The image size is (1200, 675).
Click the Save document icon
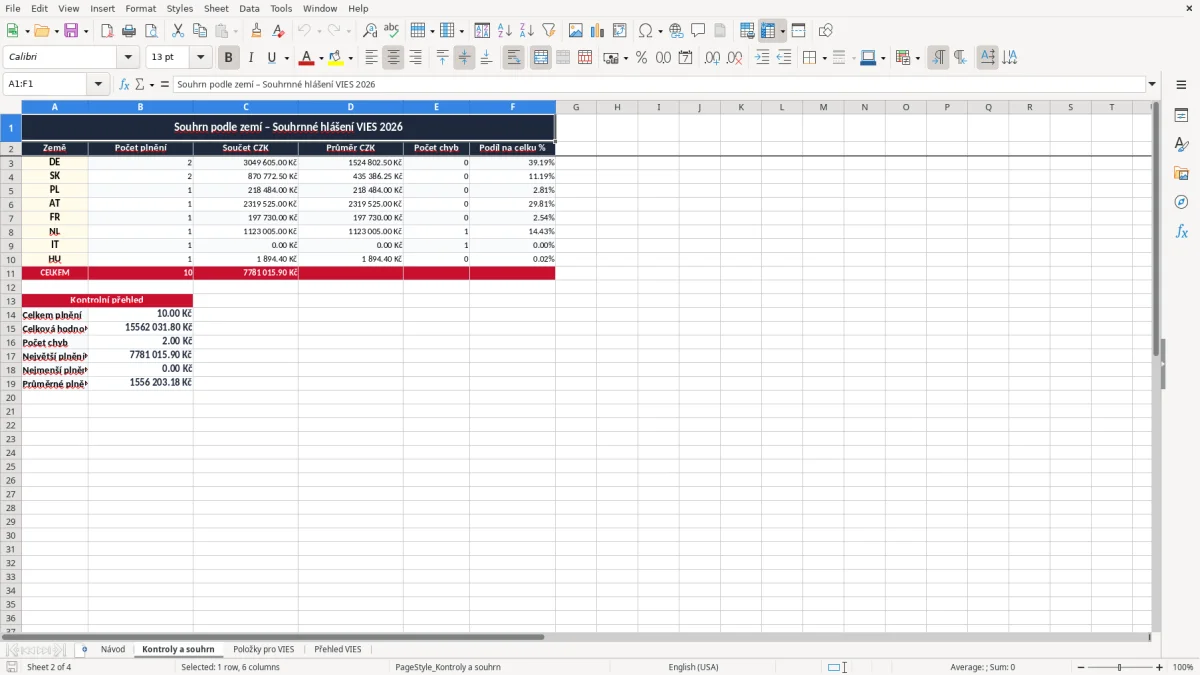coord(71,31)
